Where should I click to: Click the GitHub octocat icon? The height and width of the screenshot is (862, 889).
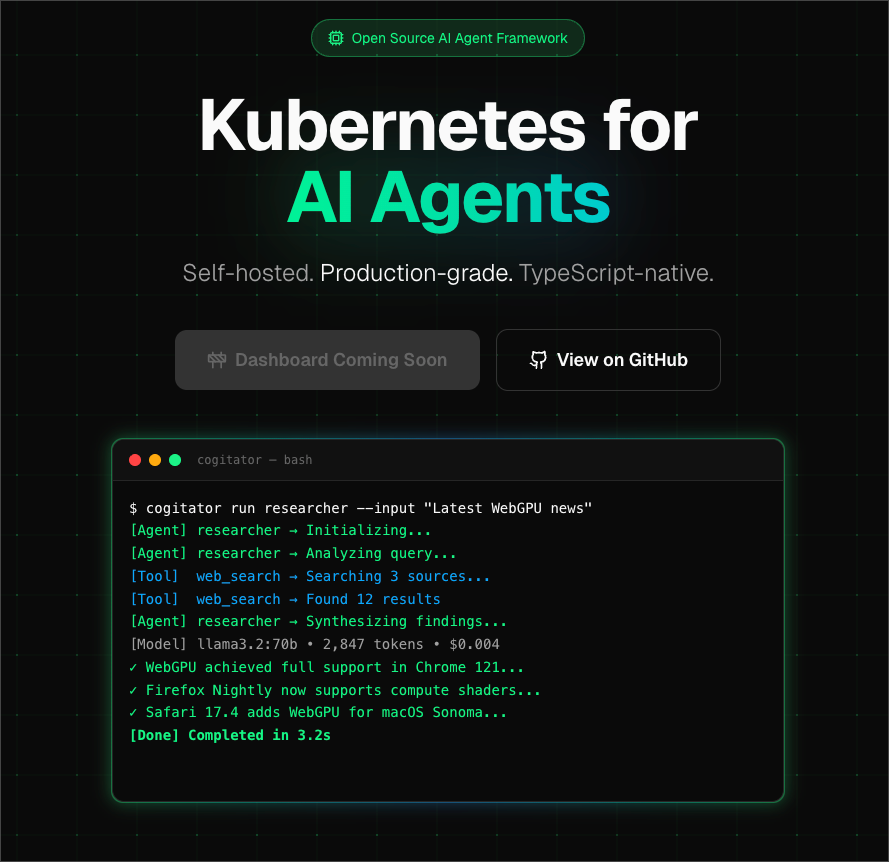coord(538,360)
